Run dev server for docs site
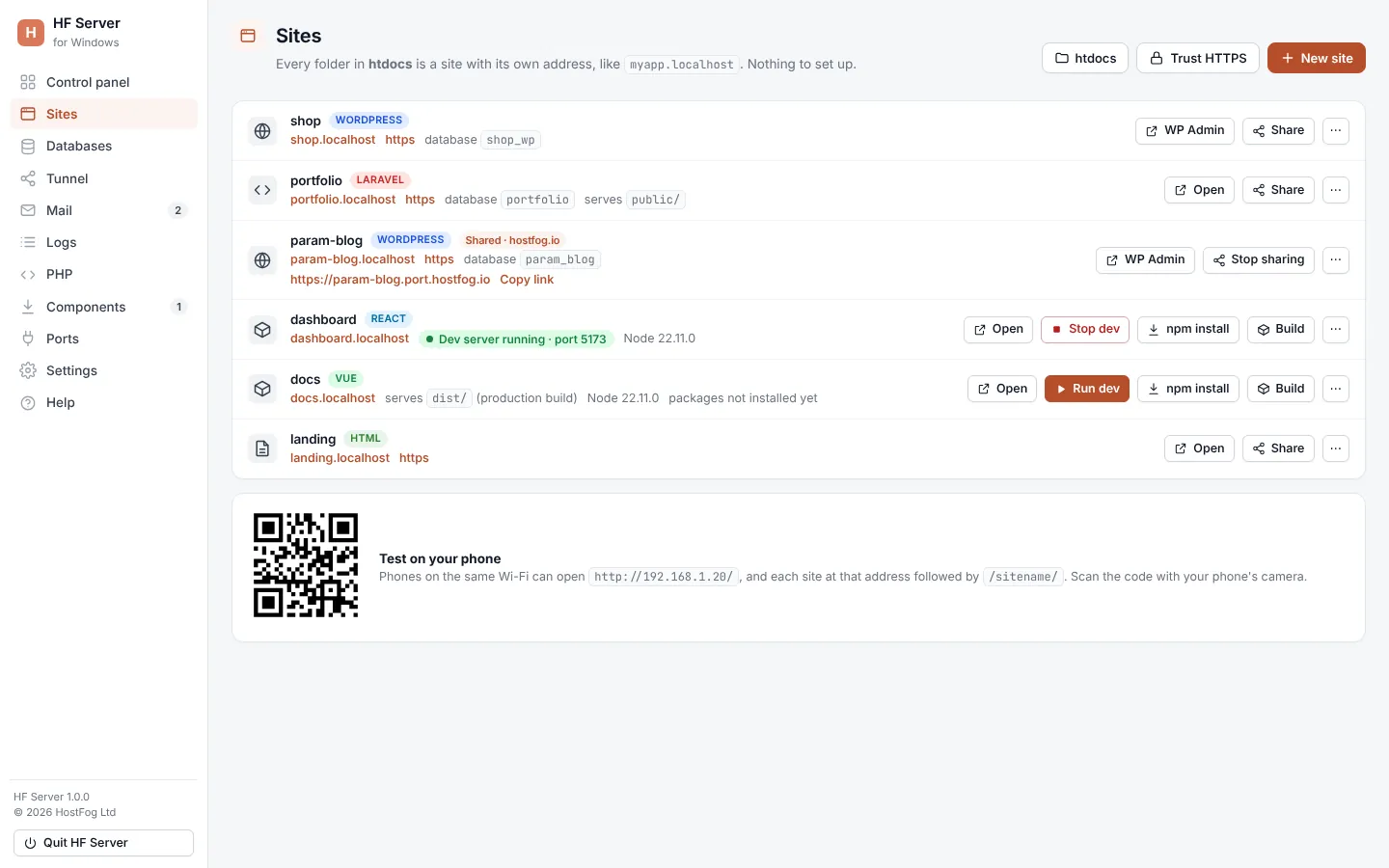This screenshot has height=868, width=1389. [1087, 389]
